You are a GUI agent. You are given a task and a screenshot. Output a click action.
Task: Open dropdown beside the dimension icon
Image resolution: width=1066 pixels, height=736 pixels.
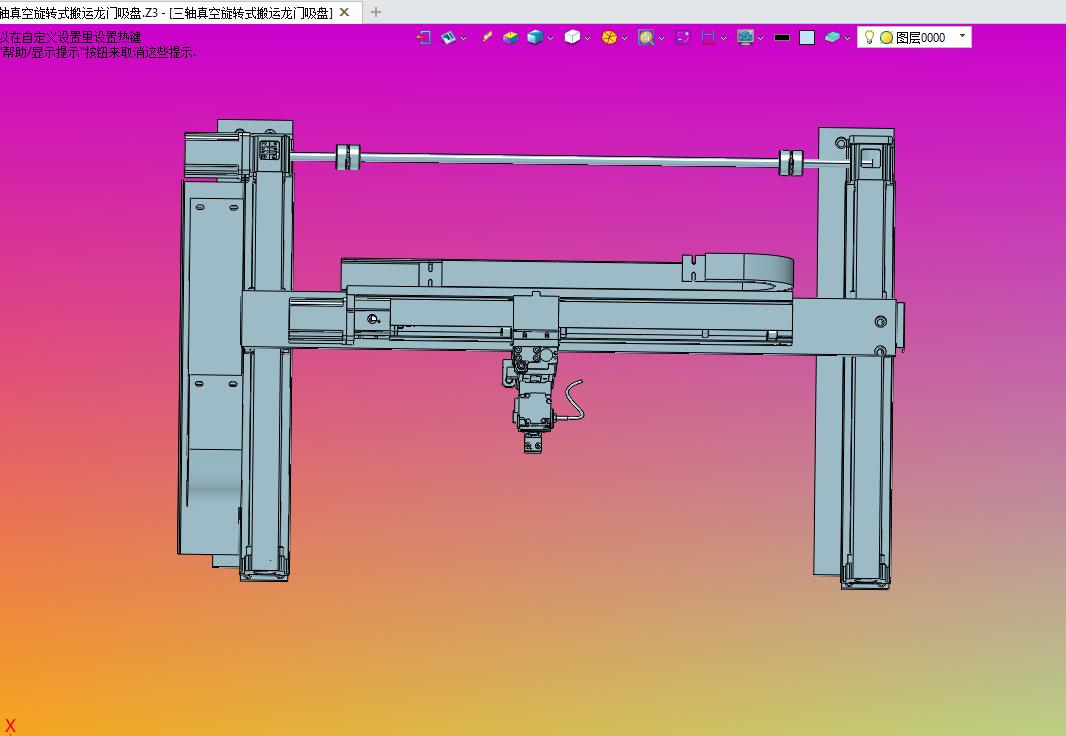click(x=723, y=38)
